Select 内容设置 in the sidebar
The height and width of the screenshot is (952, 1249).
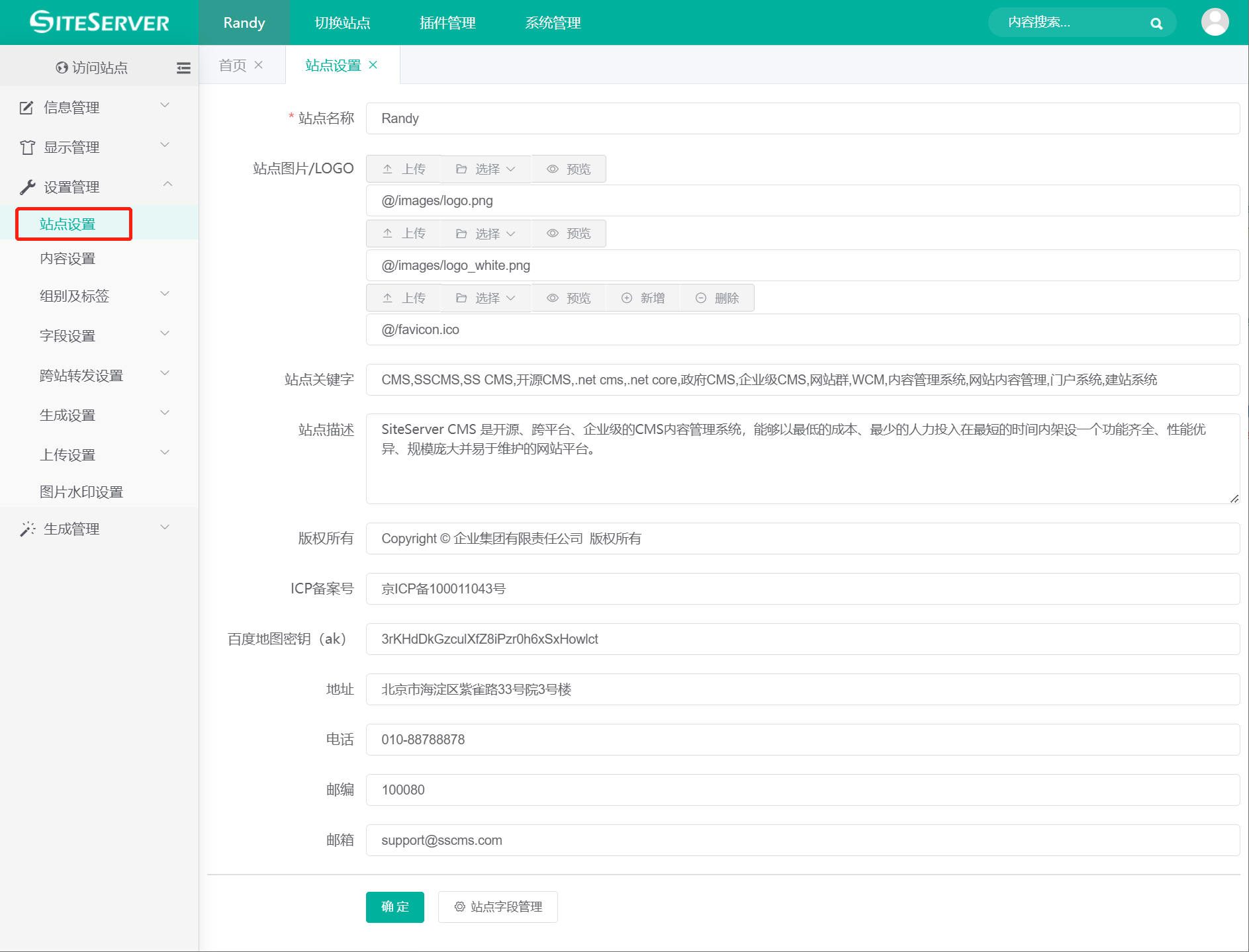pyautogui.click(x=68, y=259)
